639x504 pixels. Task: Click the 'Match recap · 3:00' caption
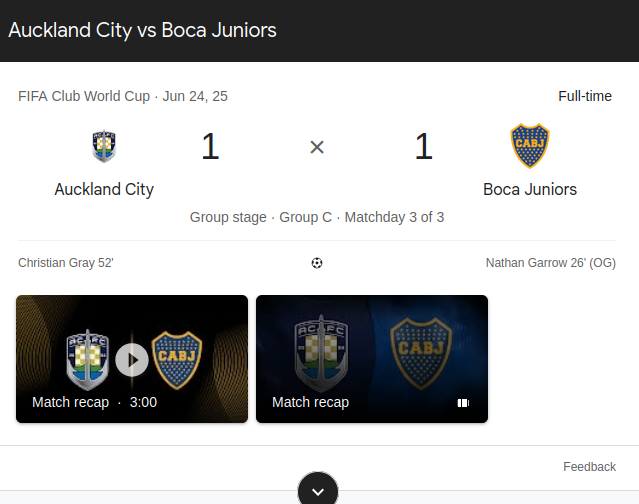click(x=95, y=402)
